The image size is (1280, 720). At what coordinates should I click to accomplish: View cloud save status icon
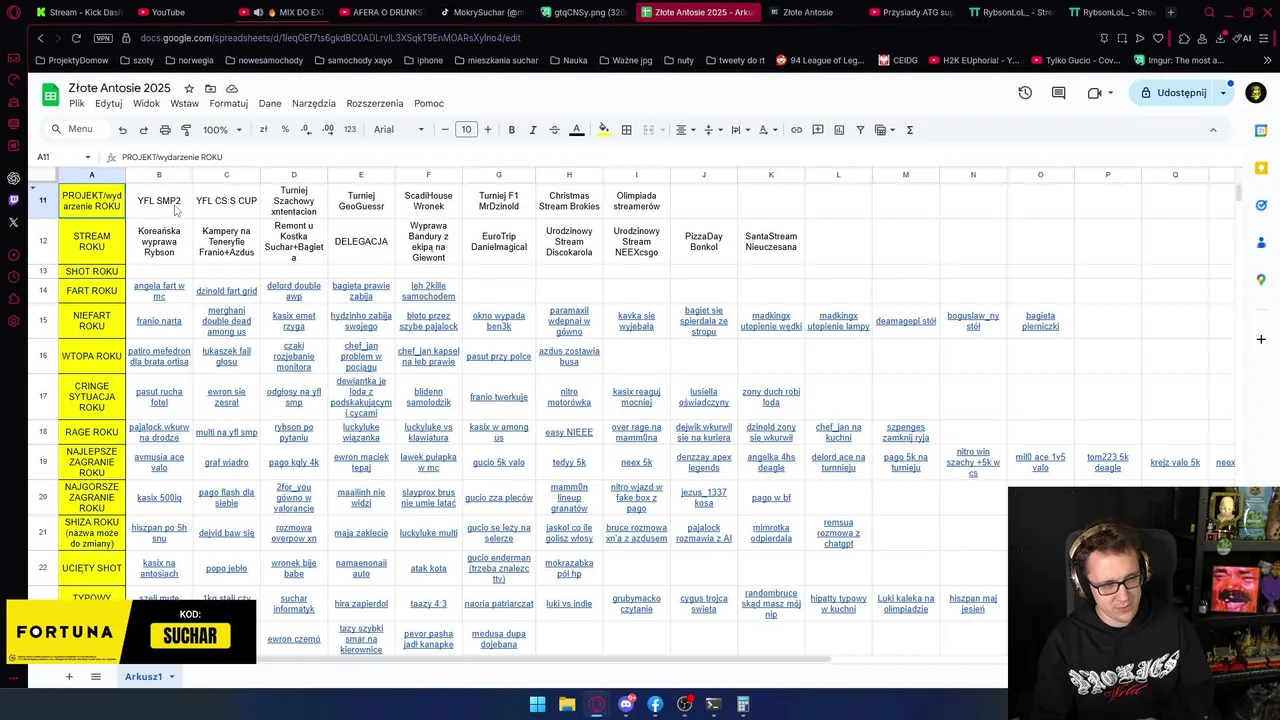pos(232,89)
